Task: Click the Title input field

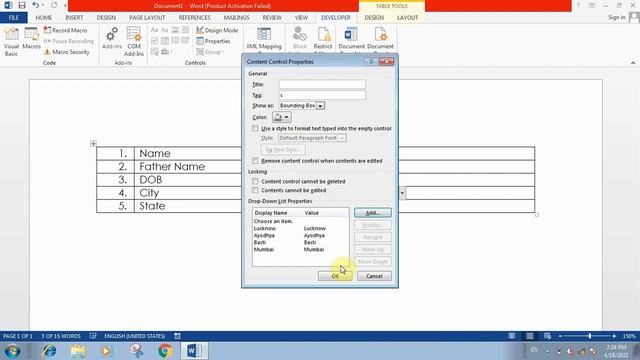Action: tap(322, 84)
